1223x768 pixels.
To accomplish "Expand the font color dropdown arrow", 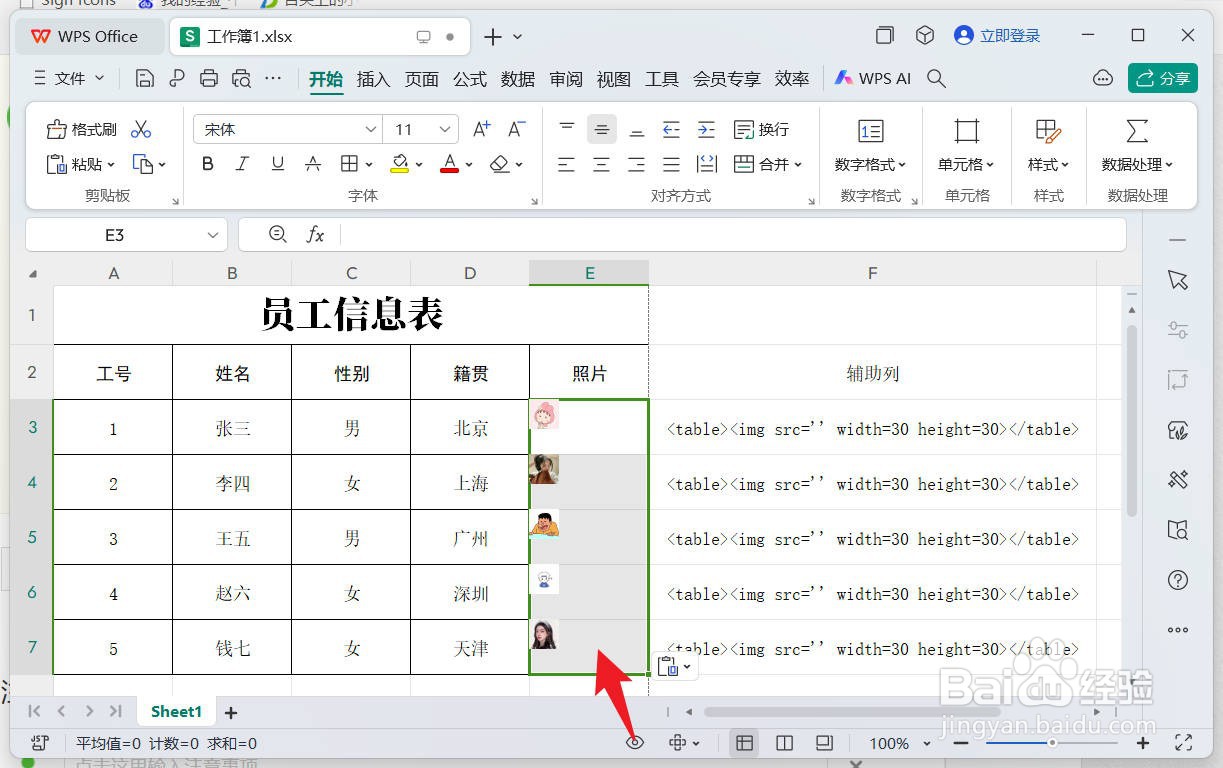I will tap(469, 165).
